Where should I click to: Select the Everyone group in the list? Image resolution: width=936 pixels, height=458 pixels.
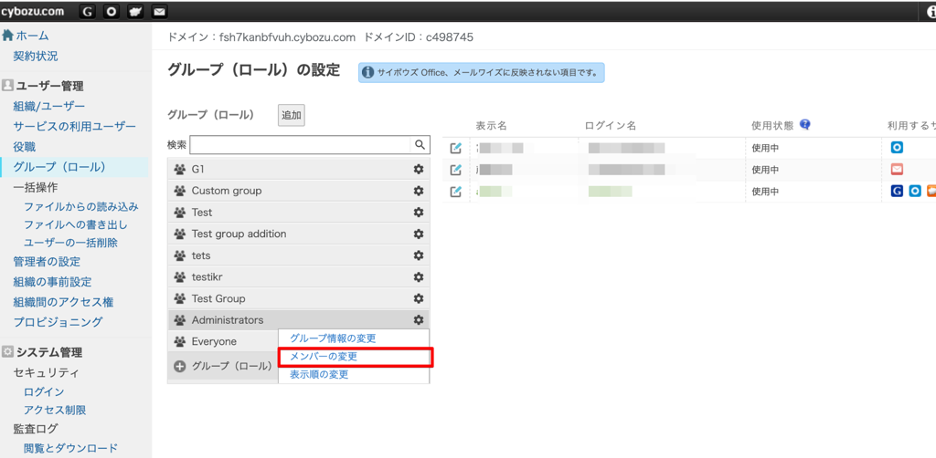pos(214,342)
